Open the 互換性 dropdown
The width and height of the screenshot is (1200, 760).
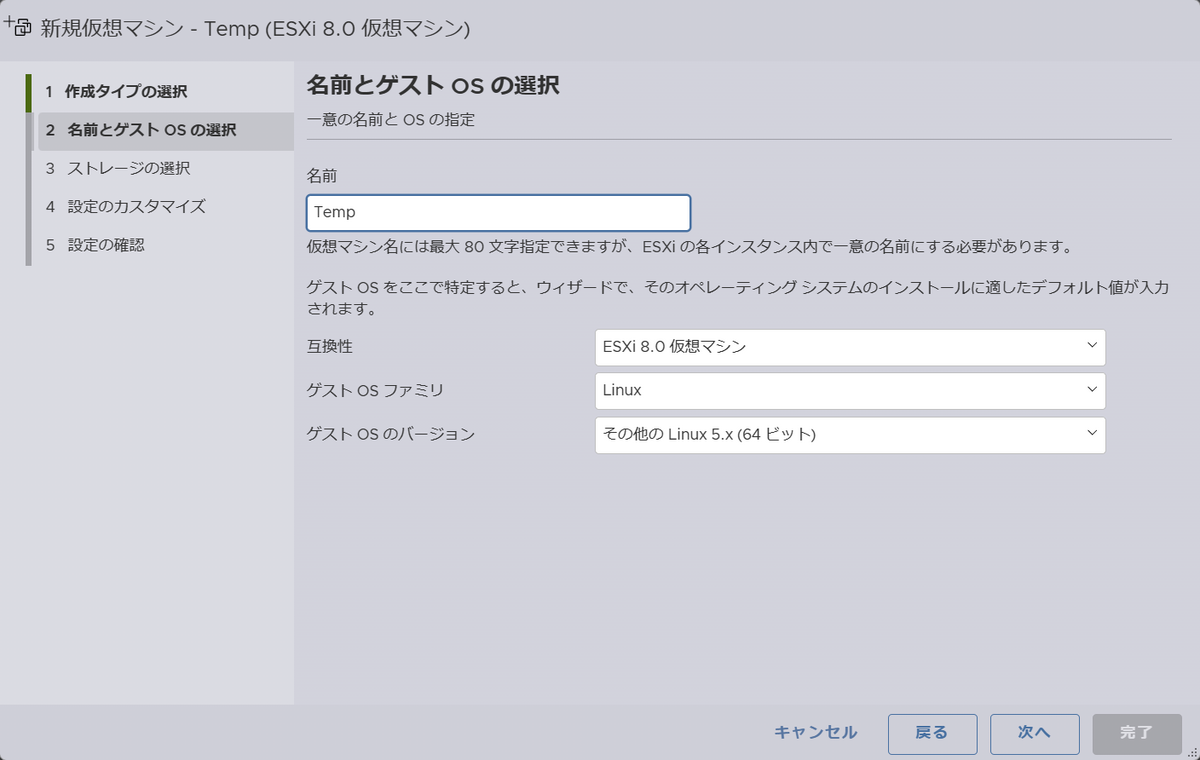click(850, 347)
